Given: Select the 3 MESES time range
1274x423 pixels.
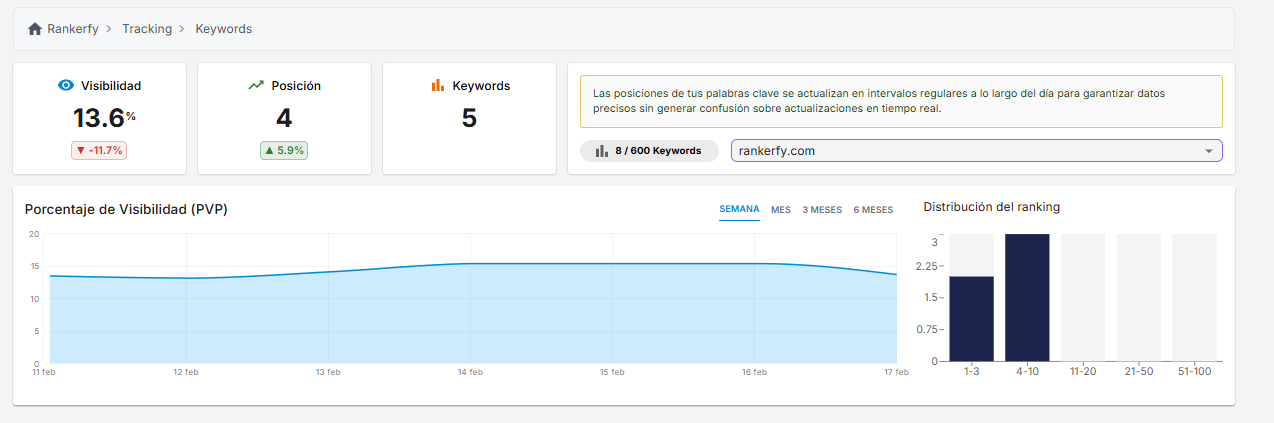Looking at the screenshot, I should pos(822,210).
